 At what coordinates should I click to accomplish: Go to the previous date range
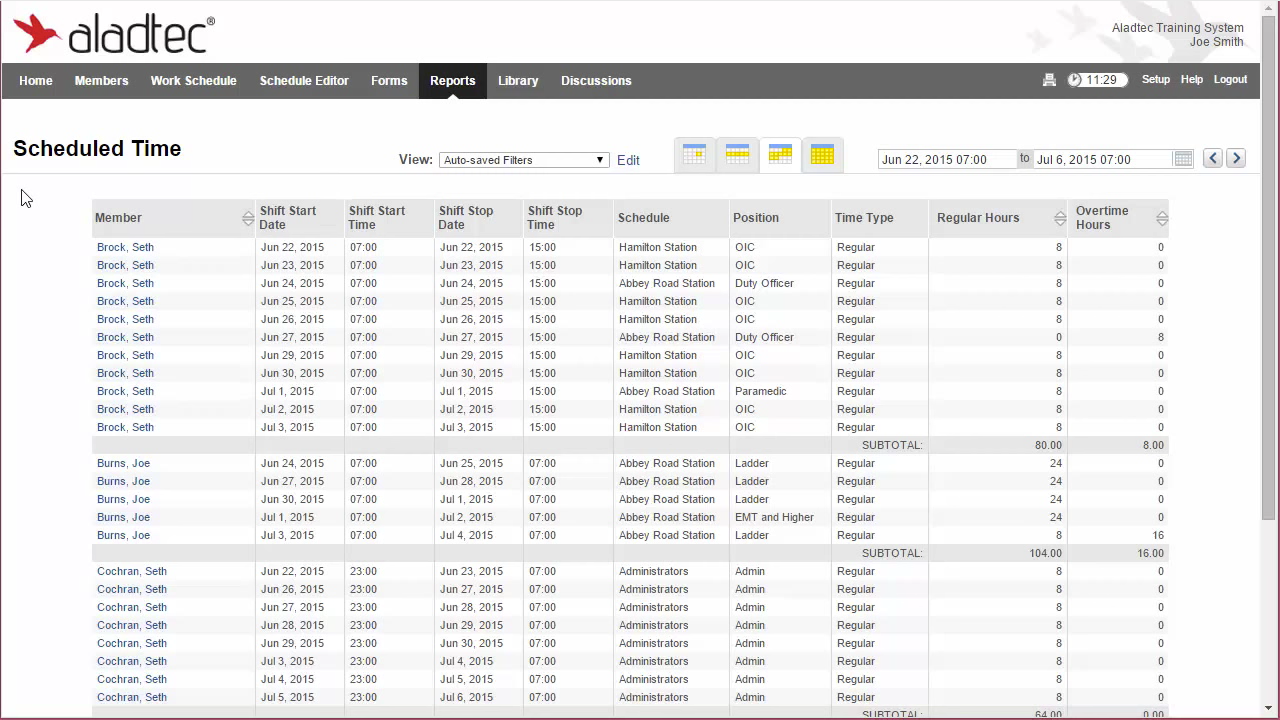[x=1213, y=158]
